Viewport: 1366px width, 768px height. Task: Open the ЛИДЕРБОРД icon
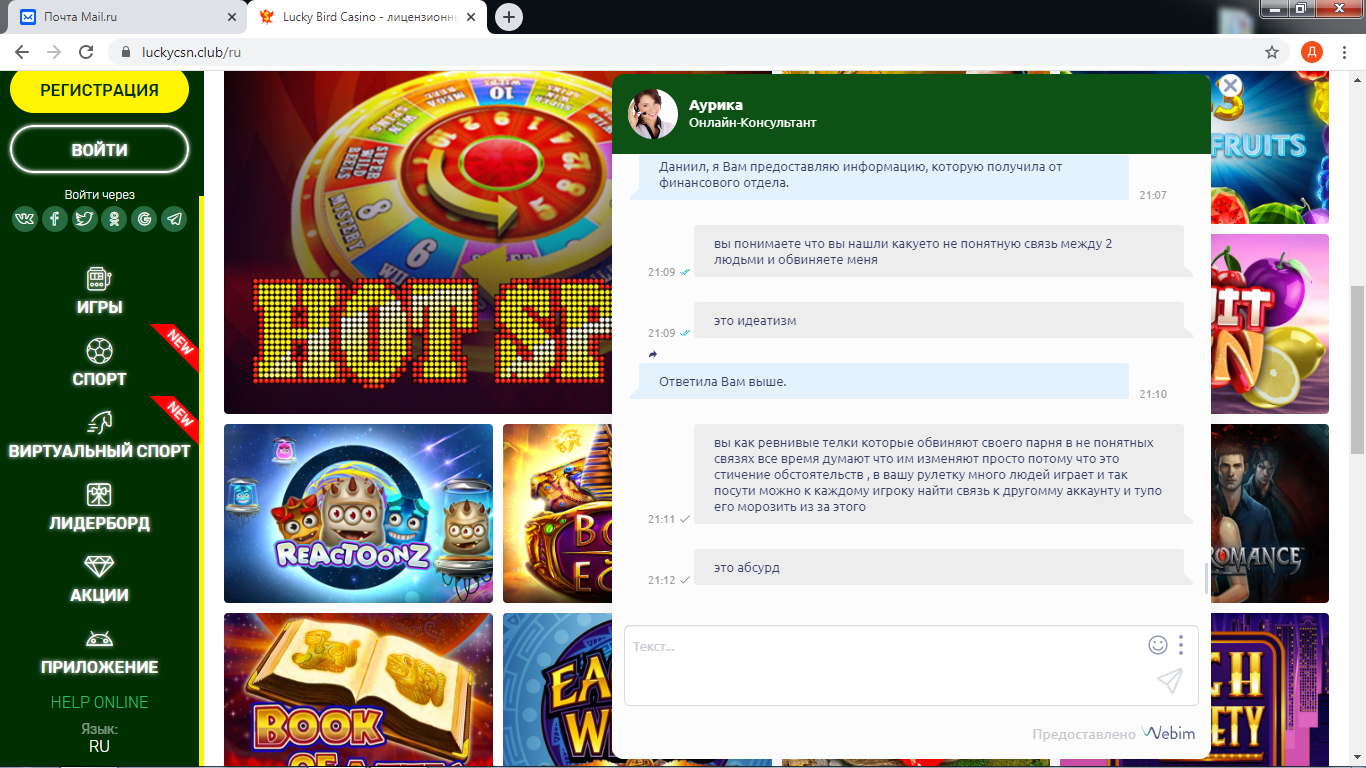click(99, 495)
